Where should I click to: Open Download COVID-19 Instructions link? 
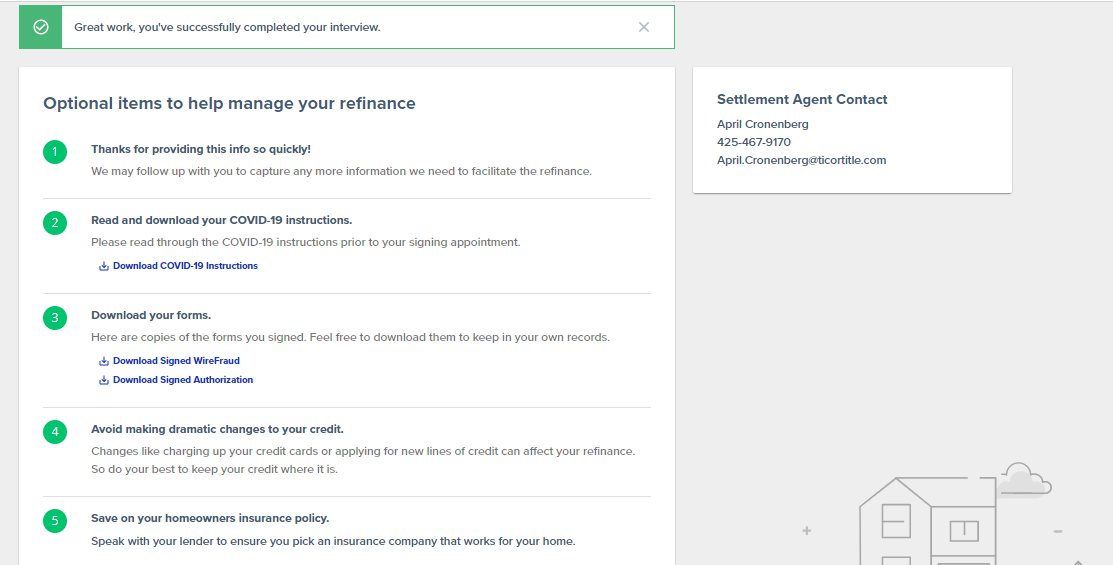pyautogui.click(x=185, y=265)
